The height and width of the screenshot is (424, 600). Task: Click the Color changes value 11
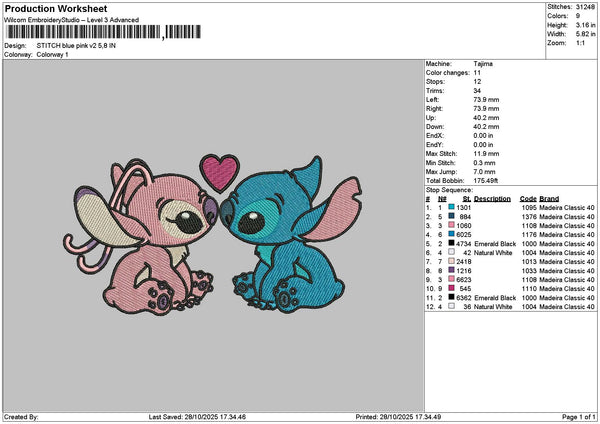(477, 73)
